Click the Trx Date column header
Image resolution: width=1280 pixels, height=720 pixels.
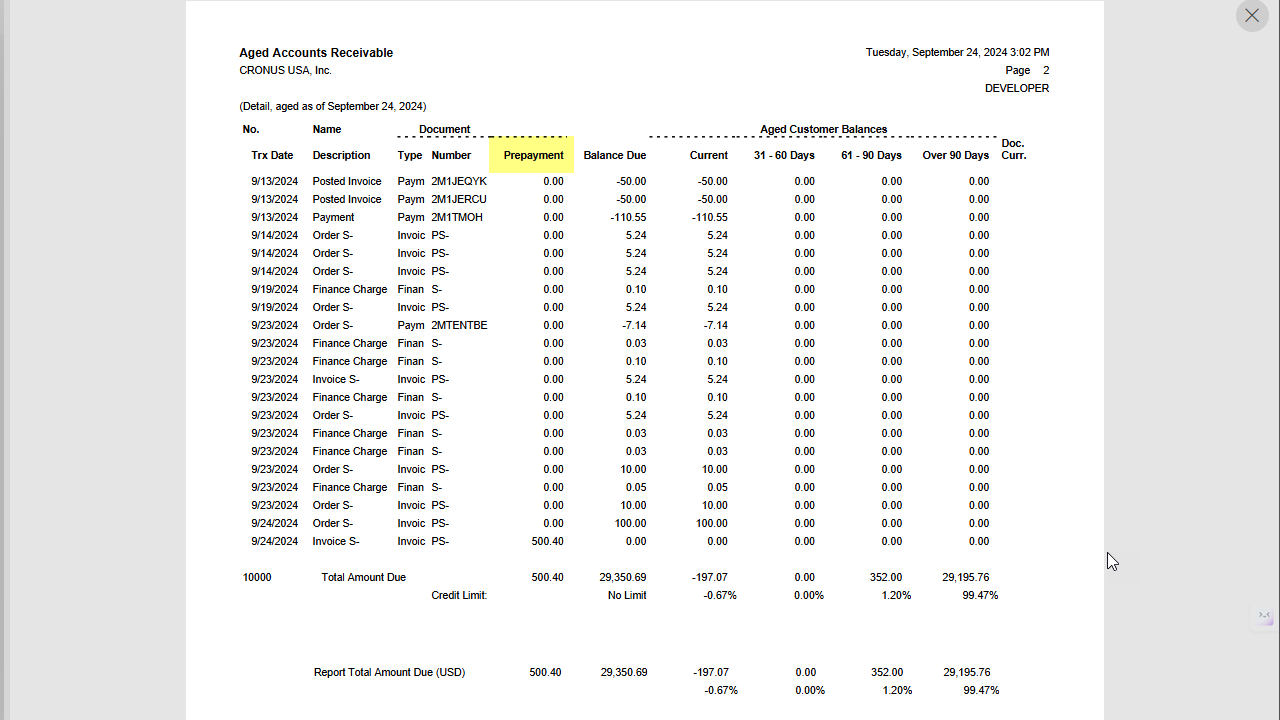click(x=272, y=155)
